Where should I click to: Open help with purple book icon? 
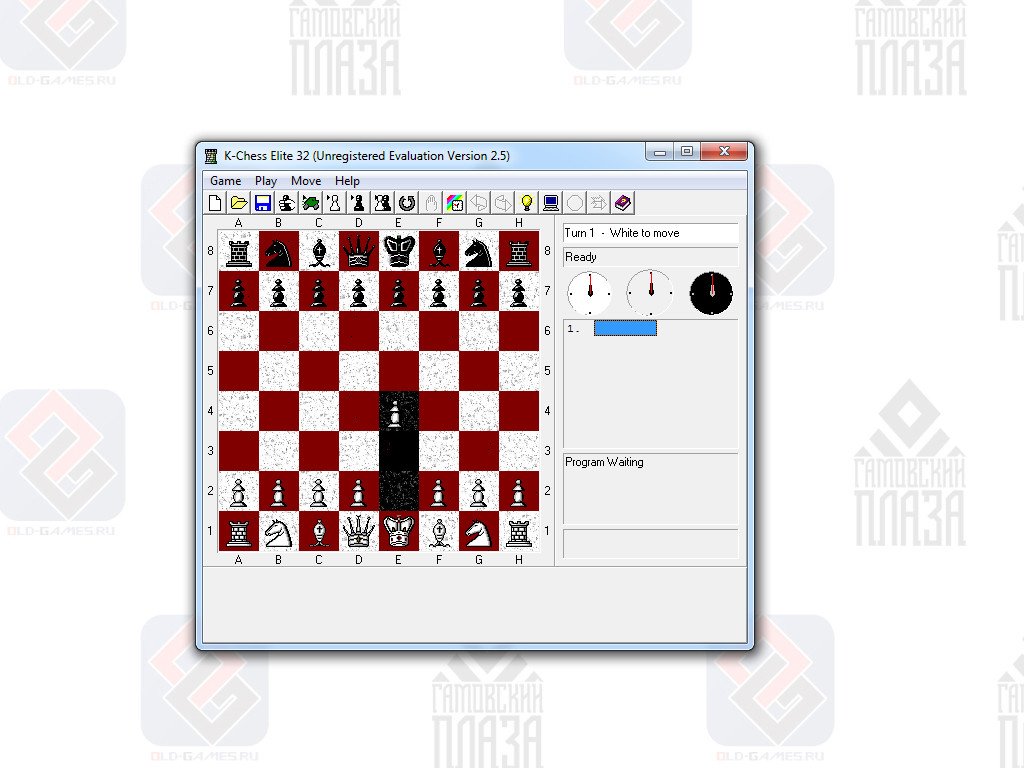tap(622, 203)
